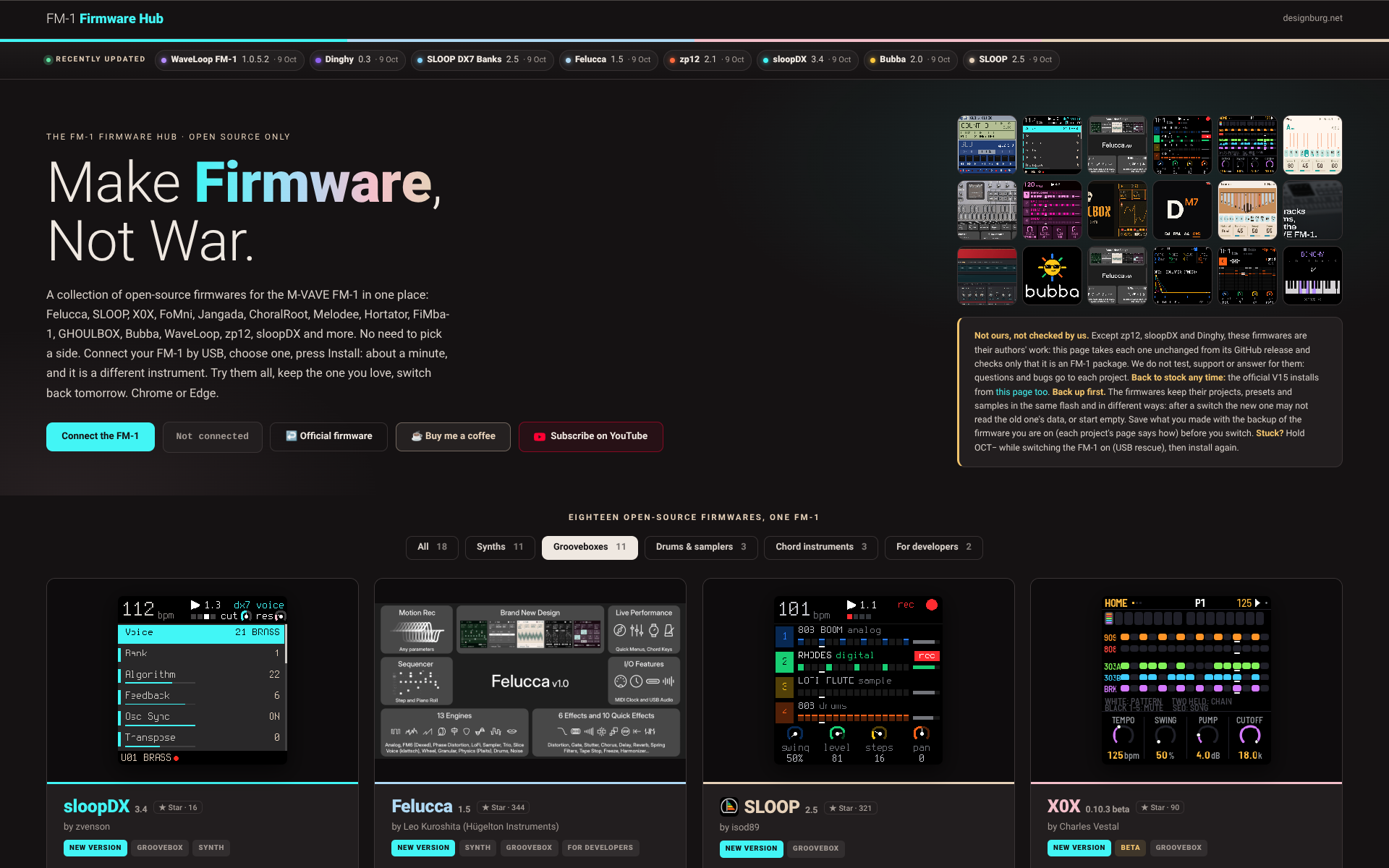Screen dimensions: 1389x868
Task: Click the Felucca card title
Action: pyautogui.click(x=422, y=807)
